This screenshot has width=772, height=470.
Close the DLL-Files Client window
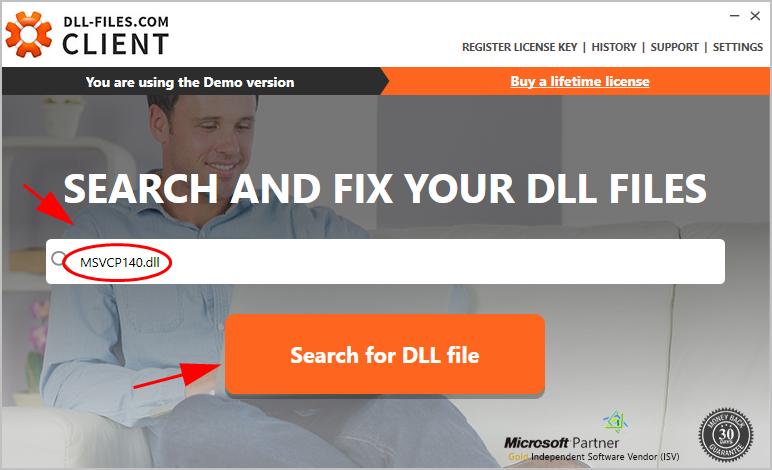(x=755, y=16)
